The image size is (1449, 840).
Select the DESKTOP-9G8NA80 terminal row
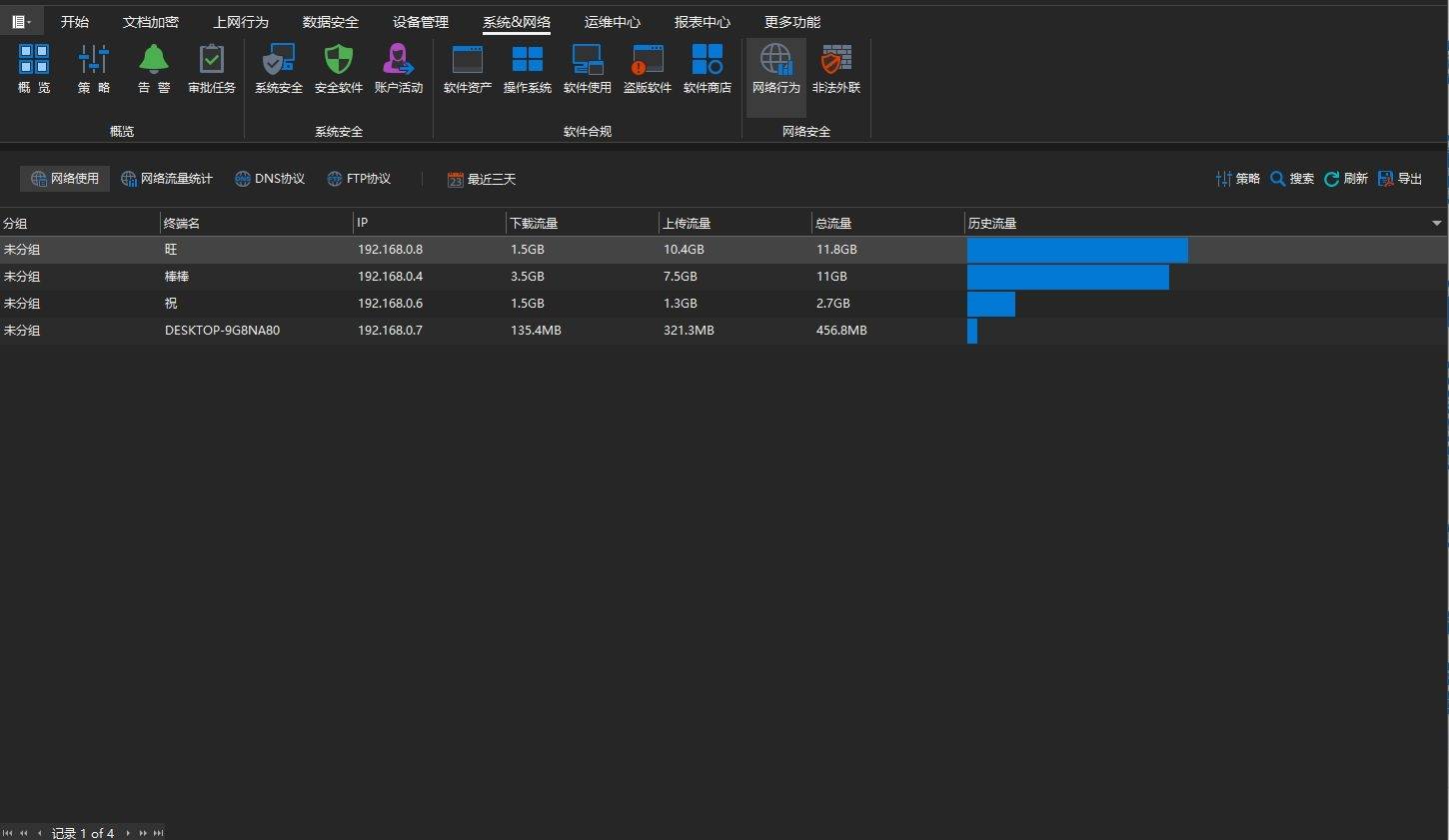click(x=724, y=331)
